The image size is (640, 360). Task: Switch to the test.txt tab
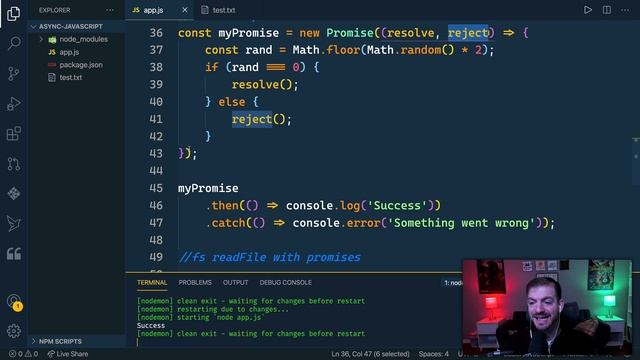click(x=218, y=10)
